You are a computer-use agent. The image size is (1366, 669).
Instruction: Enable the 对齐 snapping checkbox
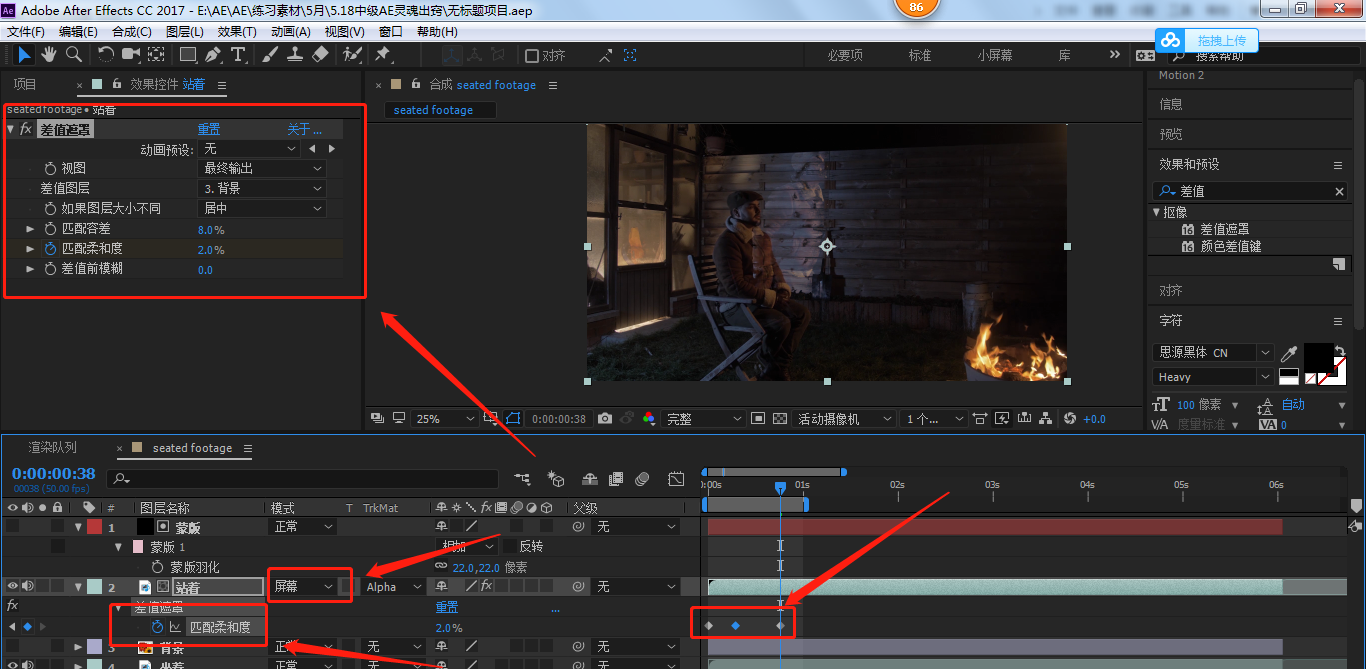[532, 56]
